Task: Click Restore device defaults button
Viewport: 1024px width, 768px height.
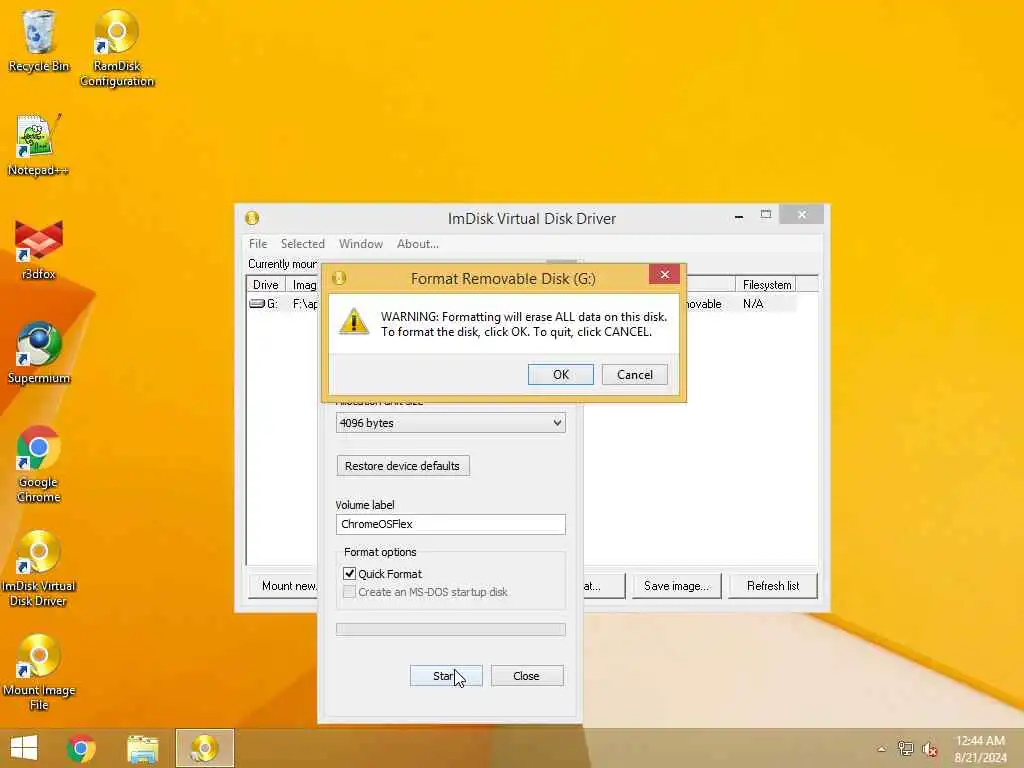Action: (403, 466)
